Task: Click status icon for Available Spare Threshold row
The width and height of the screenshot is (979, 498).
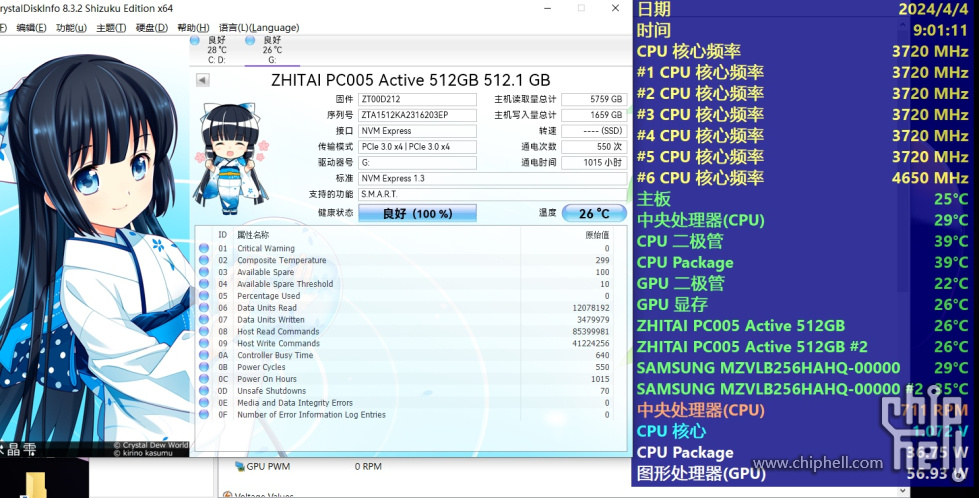Action: click(x=204, y=284)
